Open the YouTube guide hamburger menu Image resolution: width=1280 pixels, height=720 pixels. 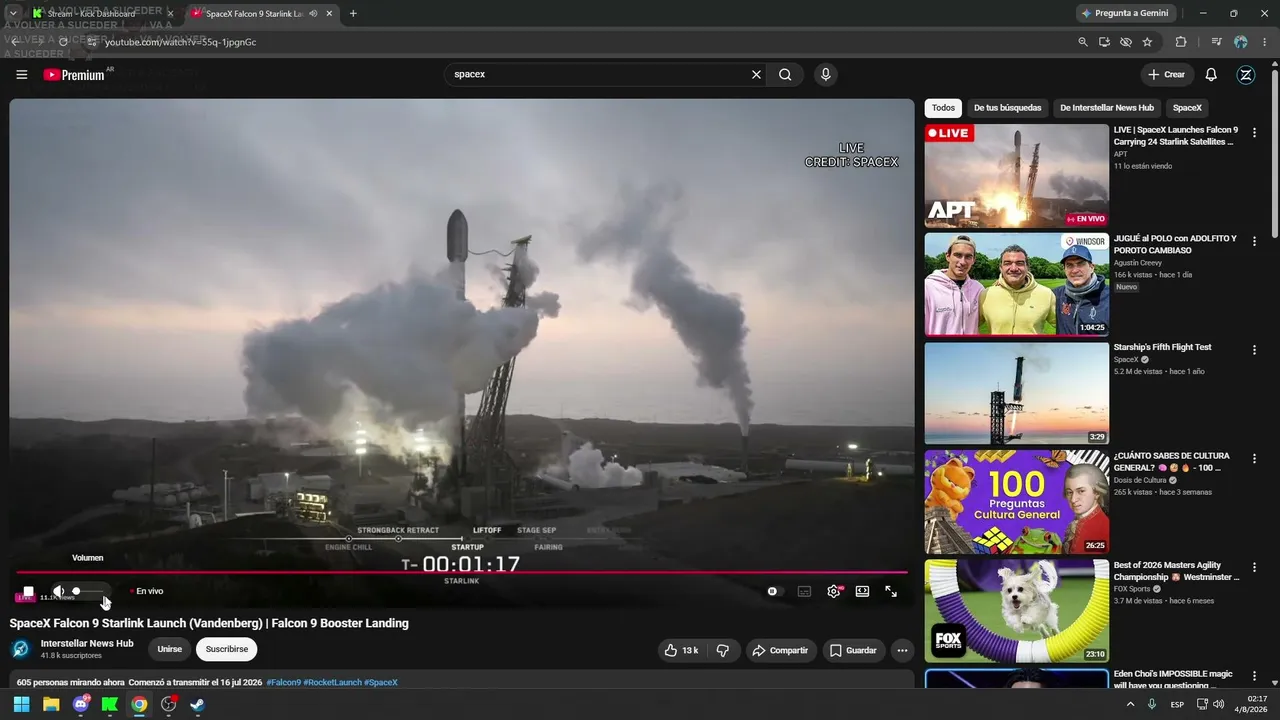22,75
